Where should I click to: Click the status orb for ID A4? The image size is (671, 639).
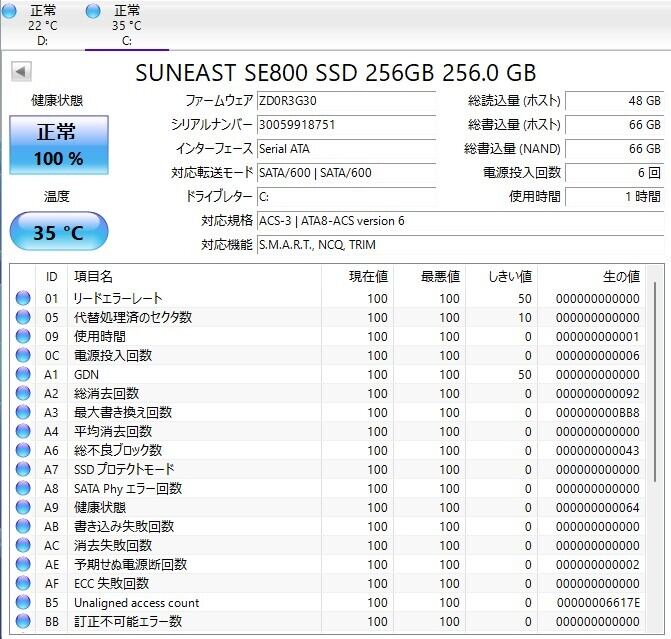tap(23, 431)
